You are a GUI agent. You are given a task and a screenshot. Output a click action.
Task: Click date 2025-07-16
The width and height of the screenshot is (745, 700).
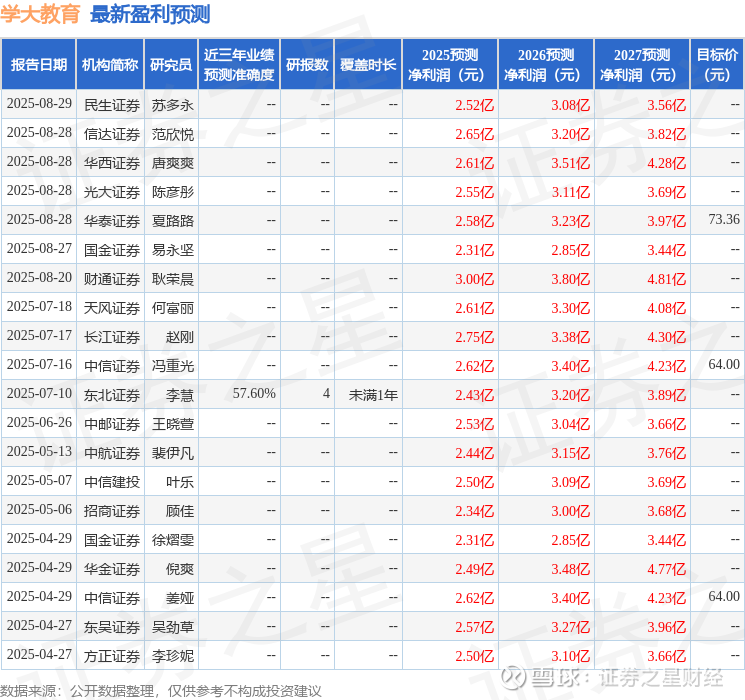(x=39, y=364)
